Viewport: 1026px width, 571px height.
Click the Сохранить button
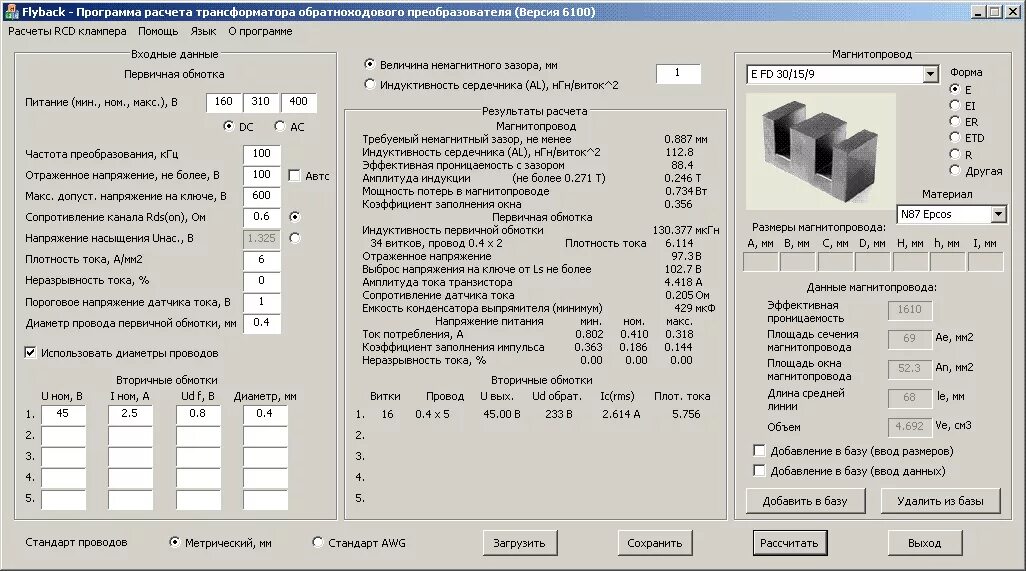[654, 543]
